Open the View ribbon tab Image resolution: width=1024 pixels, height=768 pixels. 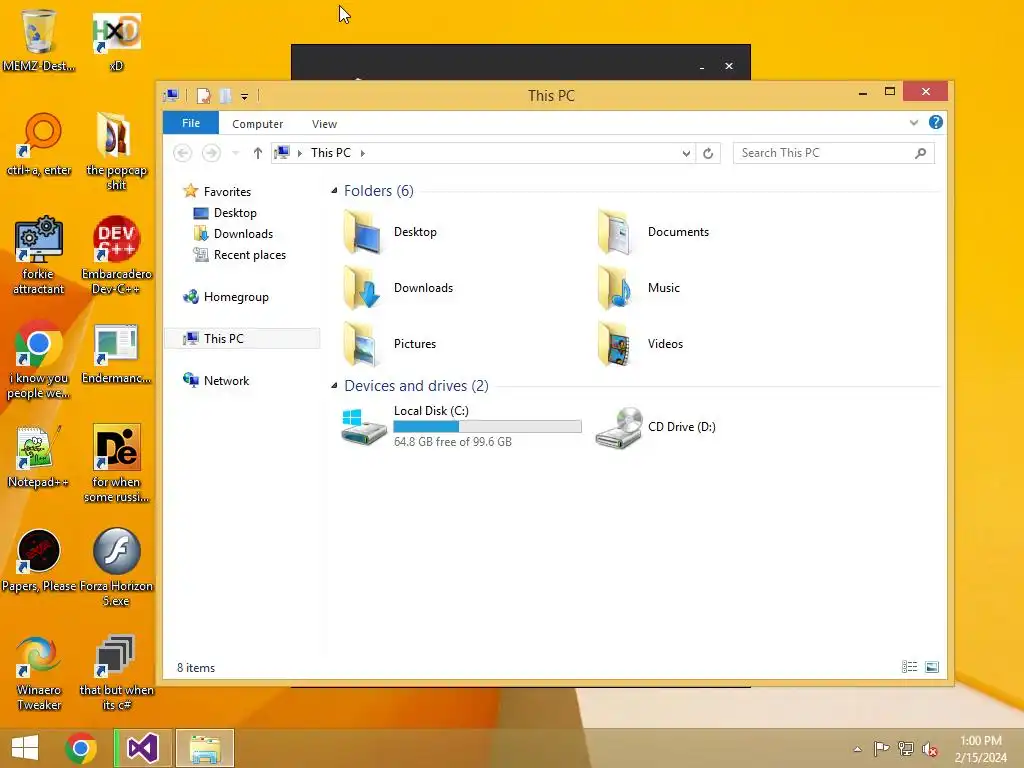click(x=324, y=123)
